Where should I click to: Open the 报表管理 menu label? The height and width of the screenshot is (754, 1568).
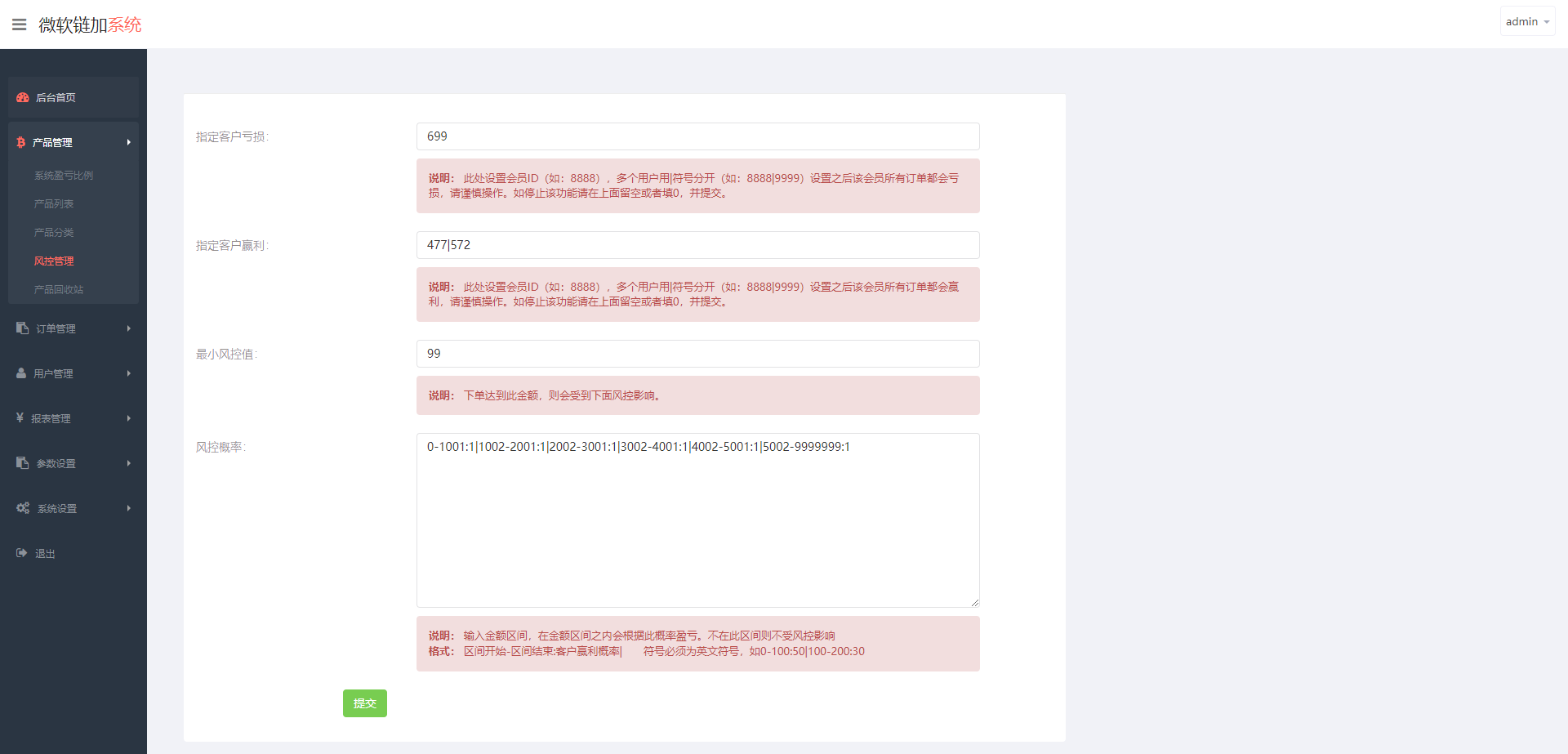(51, 419)
